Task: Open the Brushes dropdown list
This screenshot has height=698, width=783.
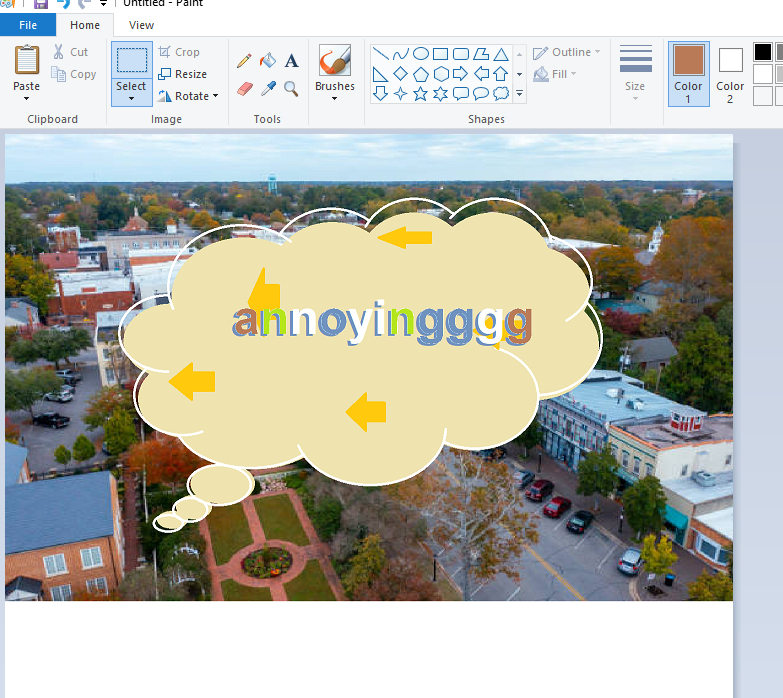Action: click(334, 98)
